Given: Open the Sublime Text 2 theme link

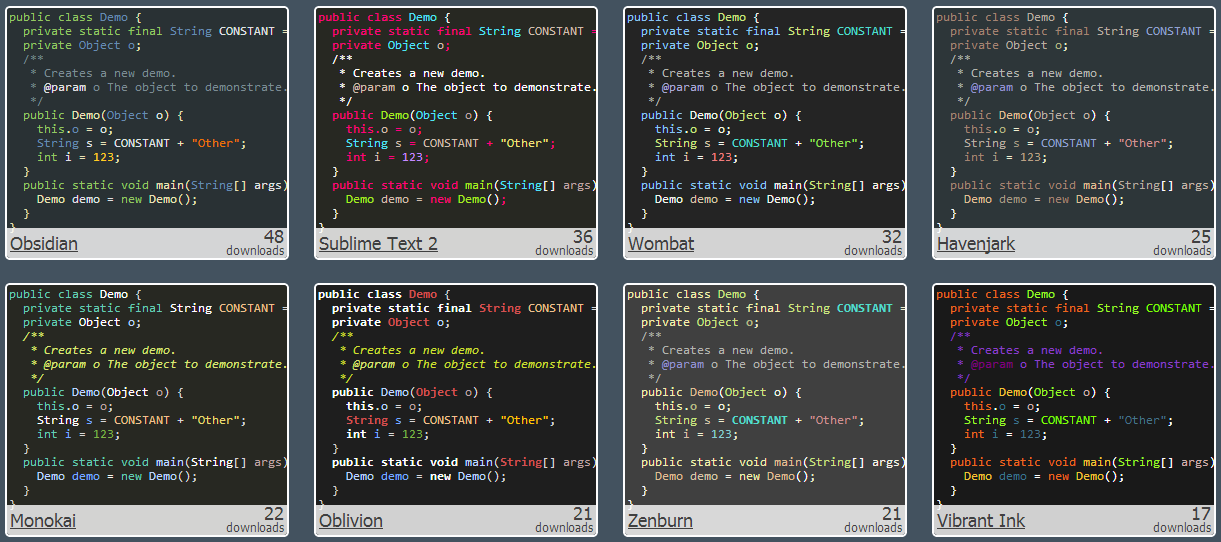Looking at the screenshot, I should [x=378, y=244].
